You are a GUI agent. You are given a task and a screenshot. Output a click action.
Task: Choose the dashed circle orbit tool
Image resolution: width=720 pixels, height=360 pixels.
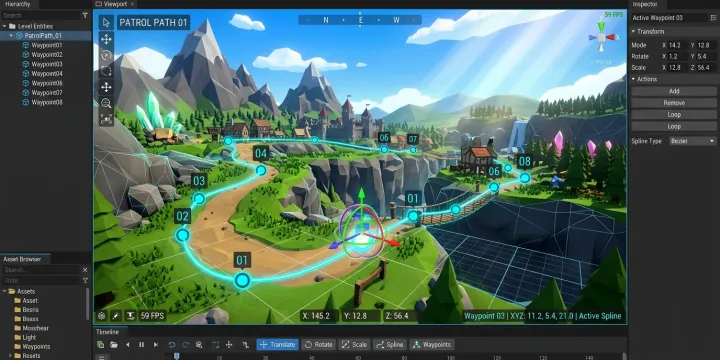106,71
